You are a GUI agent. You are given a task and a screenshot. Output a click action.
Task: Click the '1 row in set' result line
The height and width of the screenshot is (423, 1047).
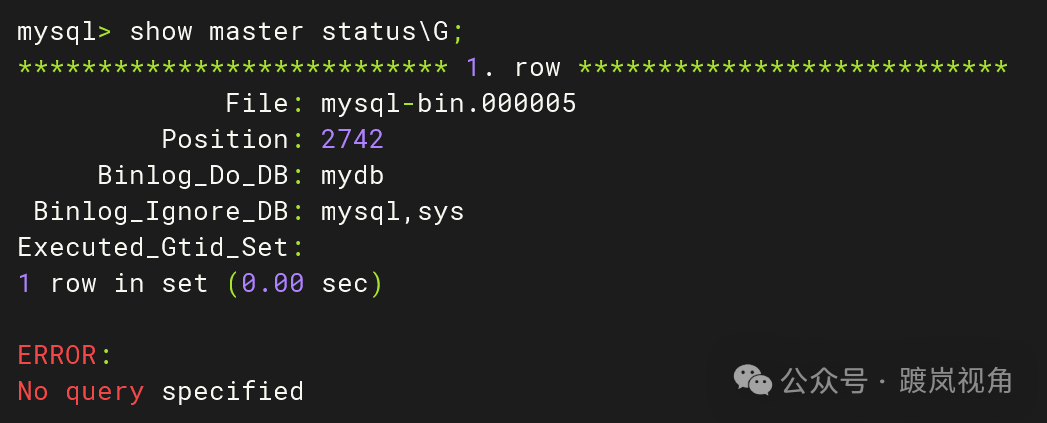point(113,284)
